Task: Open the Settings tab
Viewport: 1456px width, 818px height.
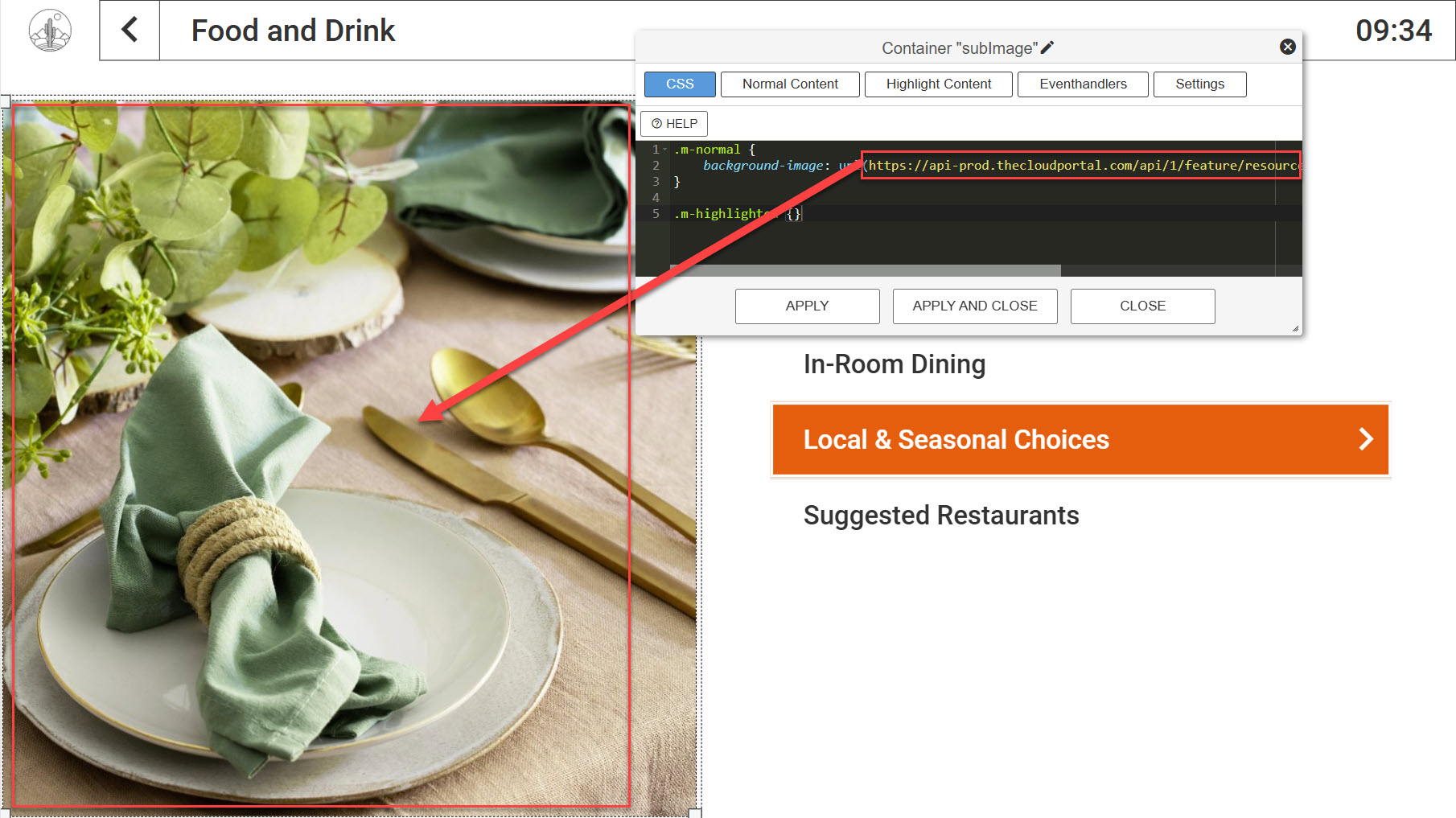Action: 1199,84
